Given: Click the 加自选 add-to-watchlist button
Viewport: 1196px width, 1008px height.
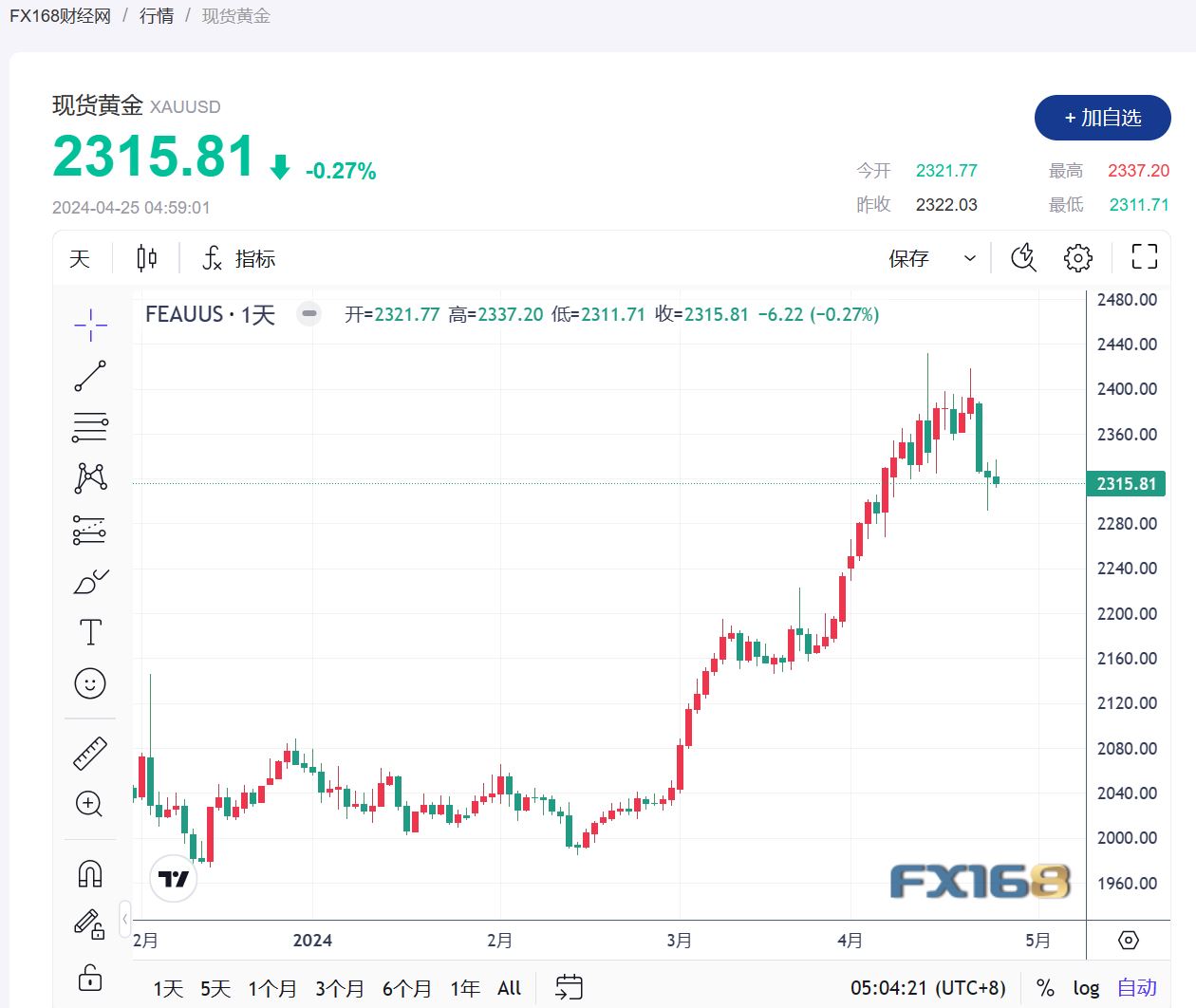Looking at the screenshot, I should pos(1102,118).
